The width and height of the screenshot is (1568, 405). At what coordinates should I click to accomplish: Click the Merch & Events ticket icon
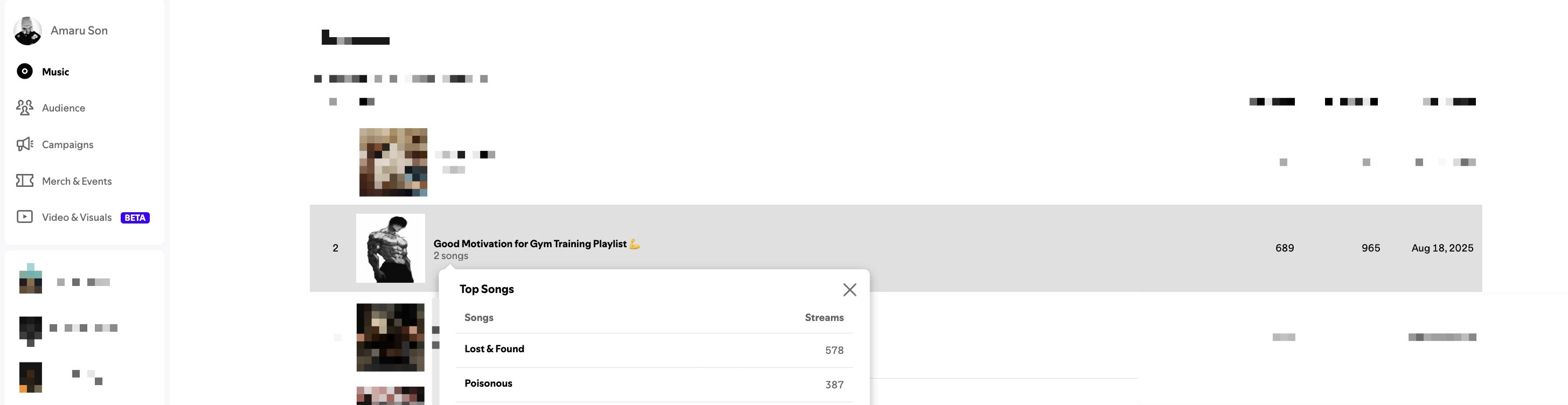[24, 180]
